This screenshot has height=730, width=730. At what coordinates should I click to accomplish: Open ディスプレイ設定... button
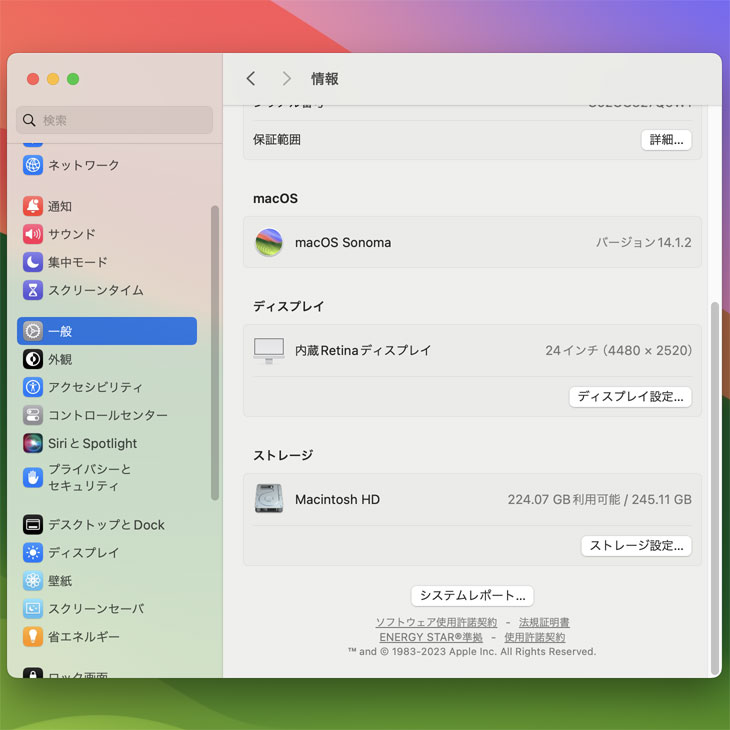pos(630,397)
